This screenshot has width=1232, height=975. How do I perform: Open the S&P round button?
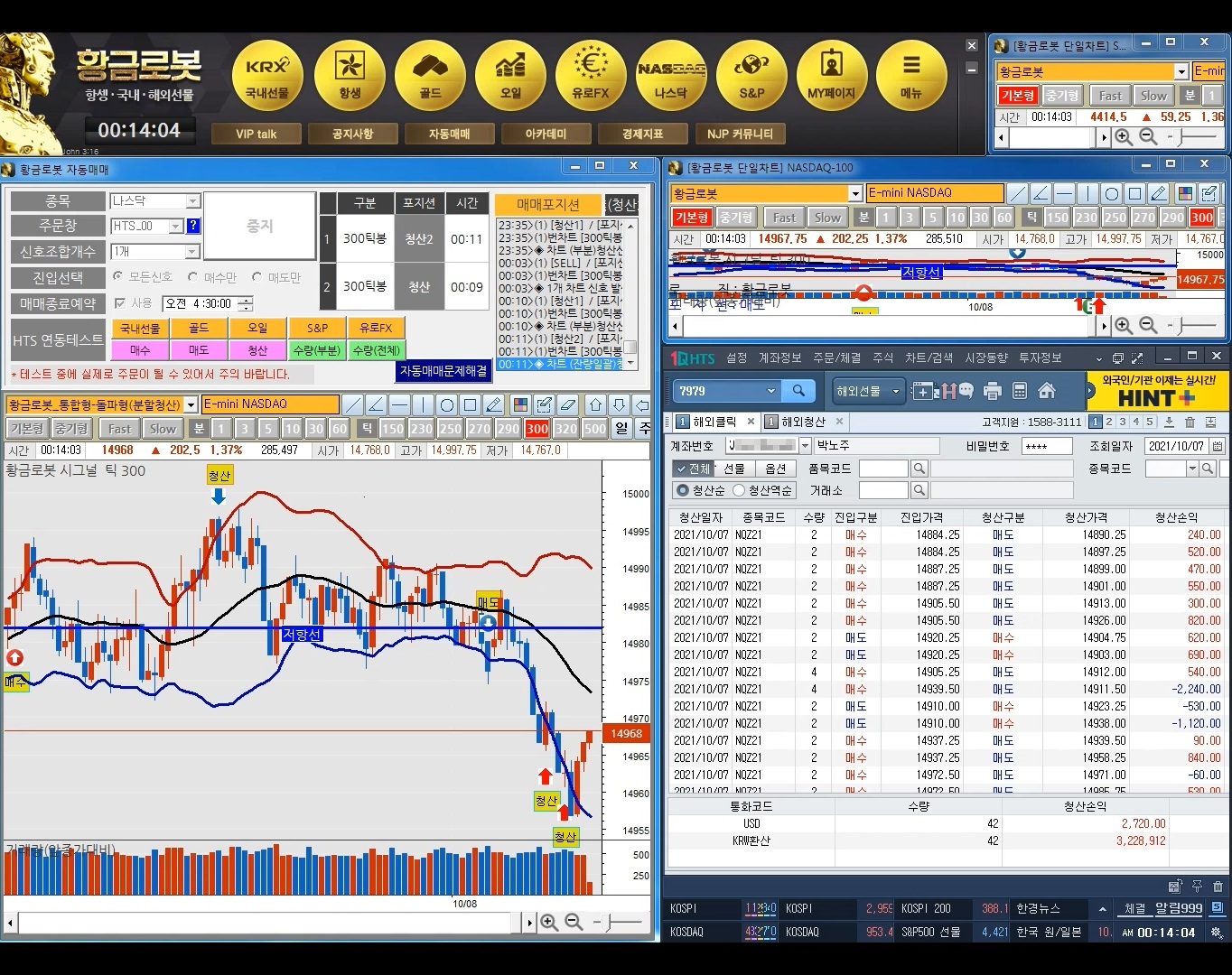tap(751, 76)
